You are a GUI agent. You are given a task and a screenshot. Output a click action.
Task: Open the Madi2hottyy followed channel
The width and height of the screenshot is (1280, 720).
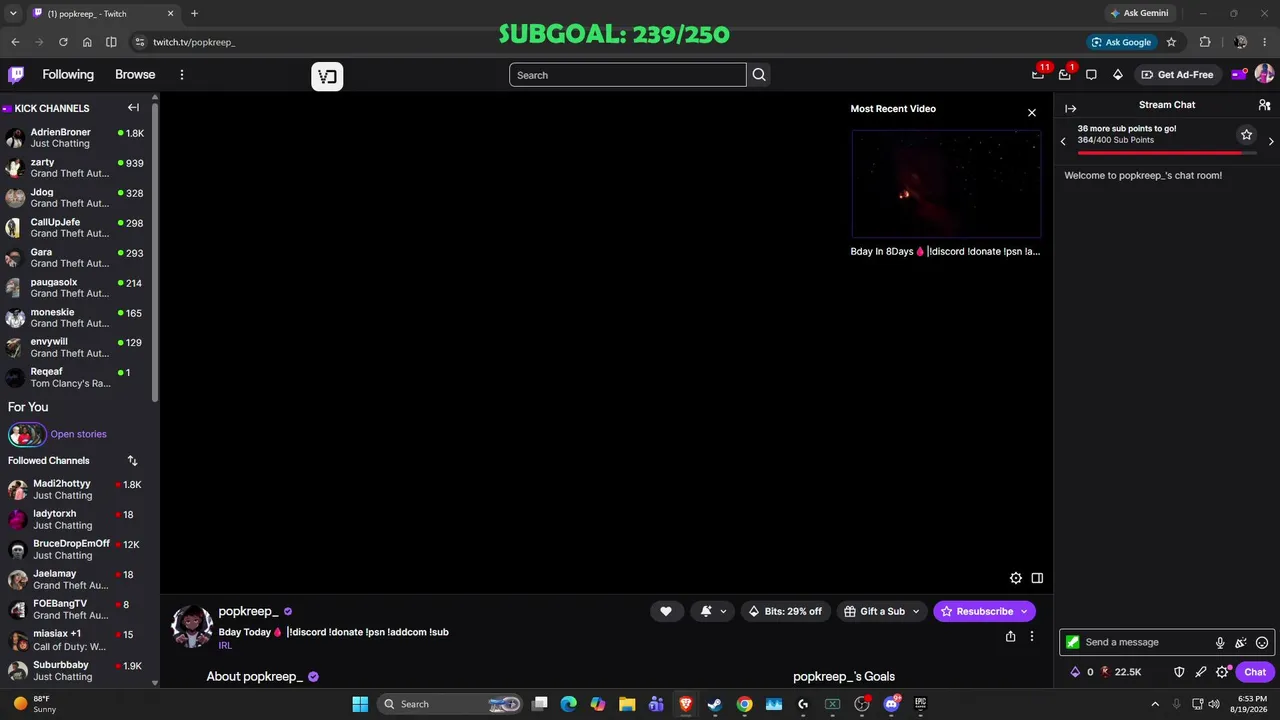[76, 490]
